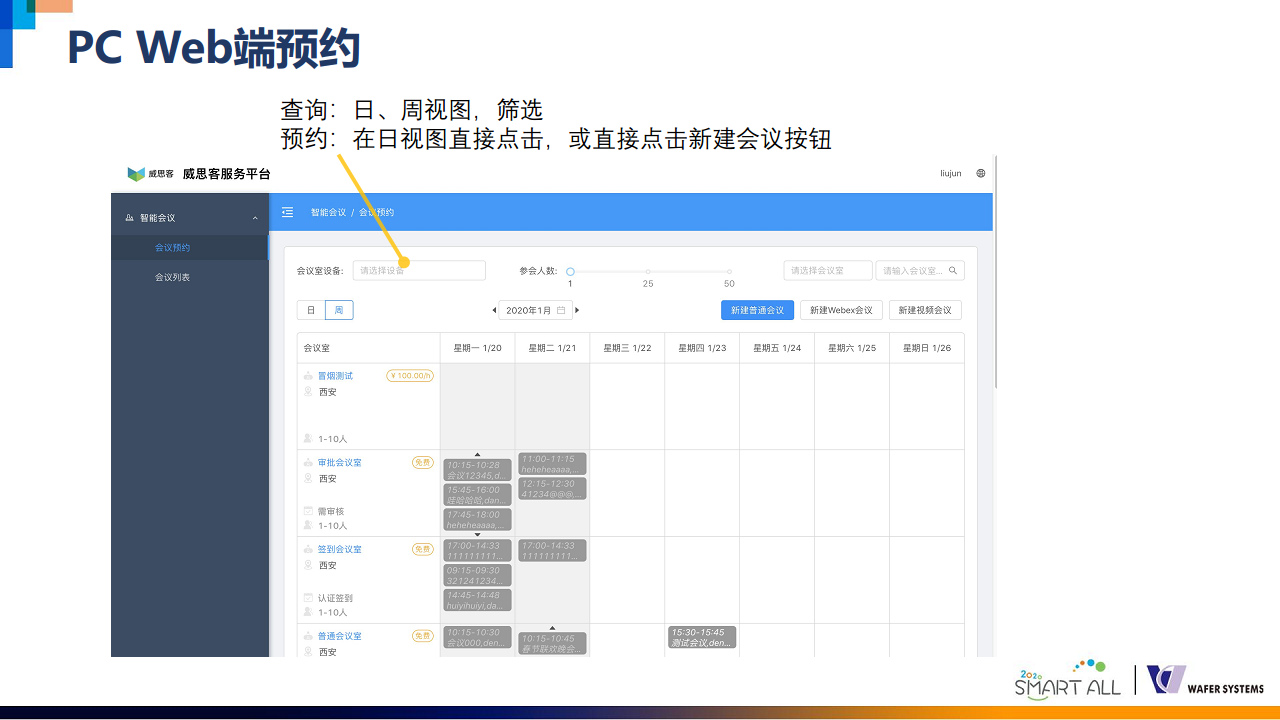Click room icon beside 冒烟测试

click(x=308, y=376)
